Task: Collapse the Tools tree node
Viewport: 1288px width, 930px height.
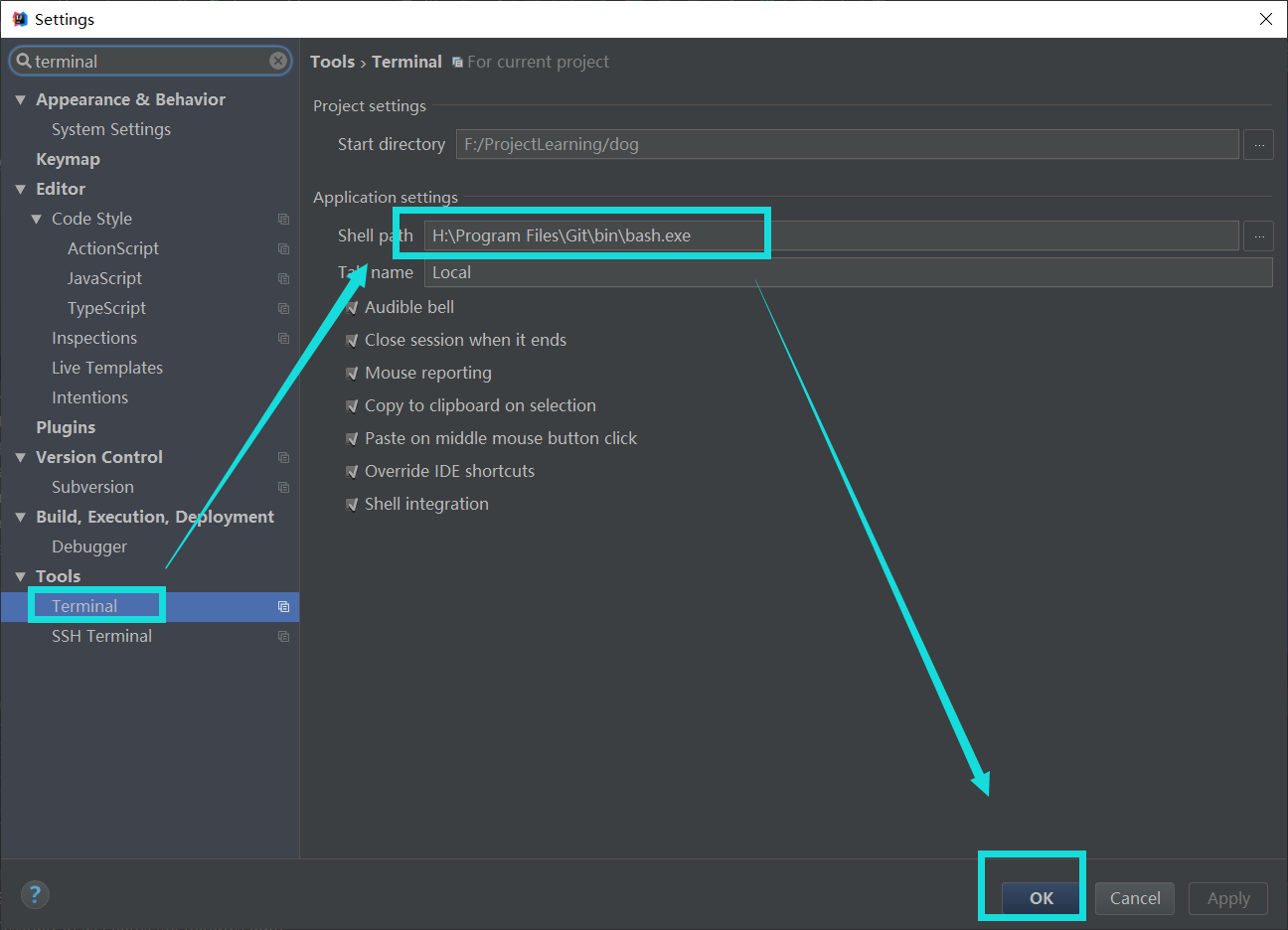Action: click(x=20, y=576)
